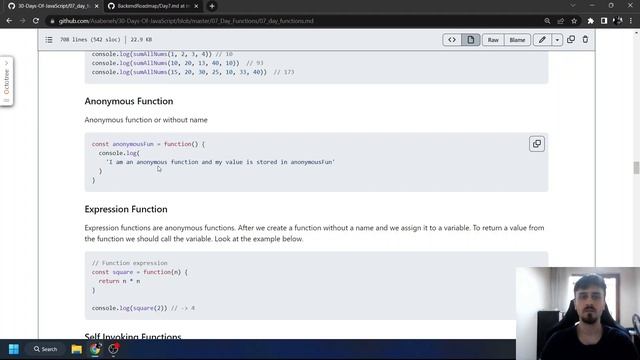
Task: Open the Raw file view
Action: click(493, 40)
